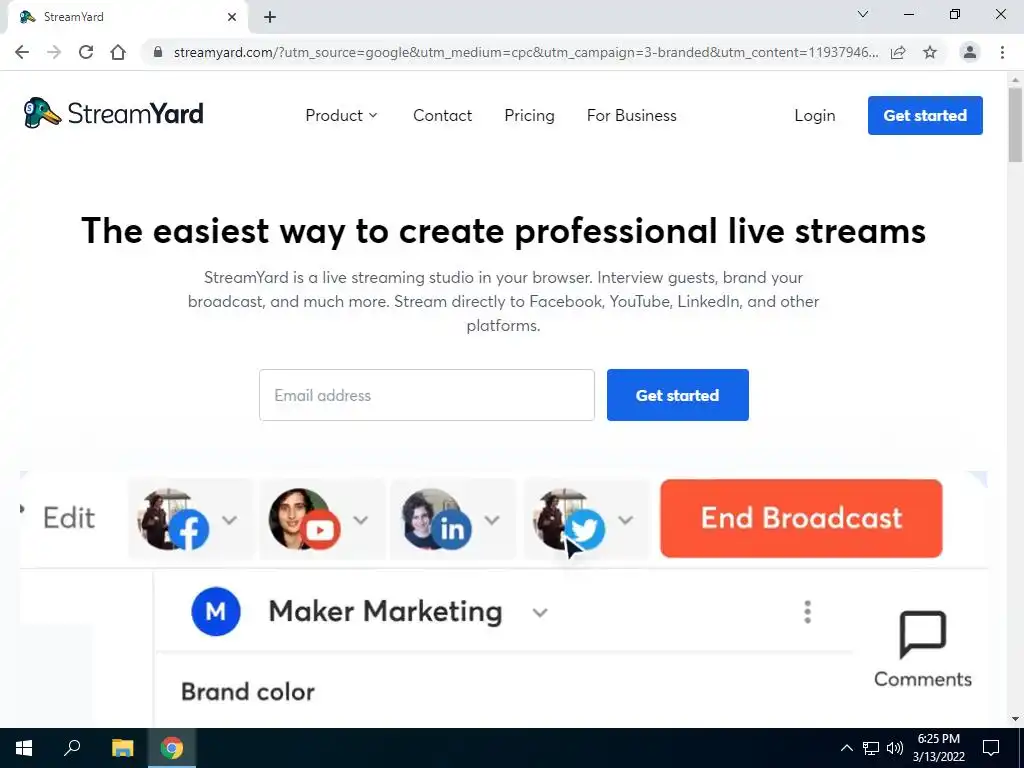Open the For Business page

click(x=632, y=116)
